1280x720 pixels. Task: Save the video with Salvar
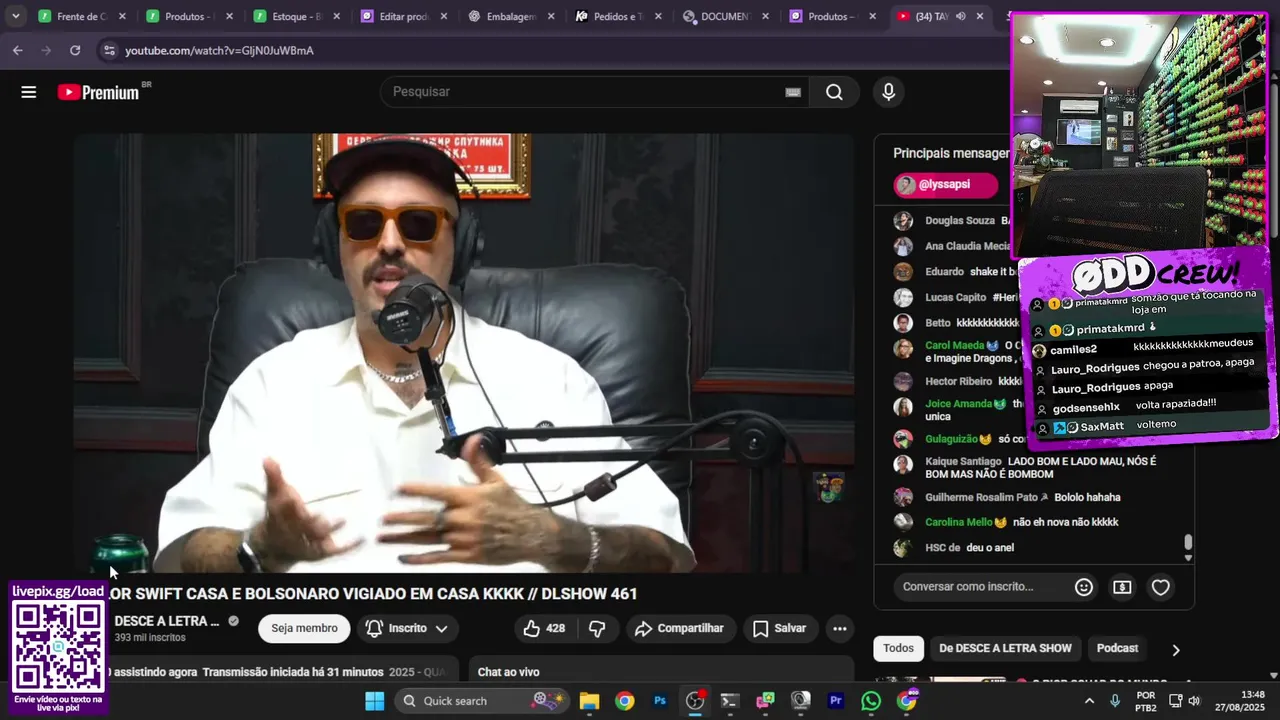(779, 628)
